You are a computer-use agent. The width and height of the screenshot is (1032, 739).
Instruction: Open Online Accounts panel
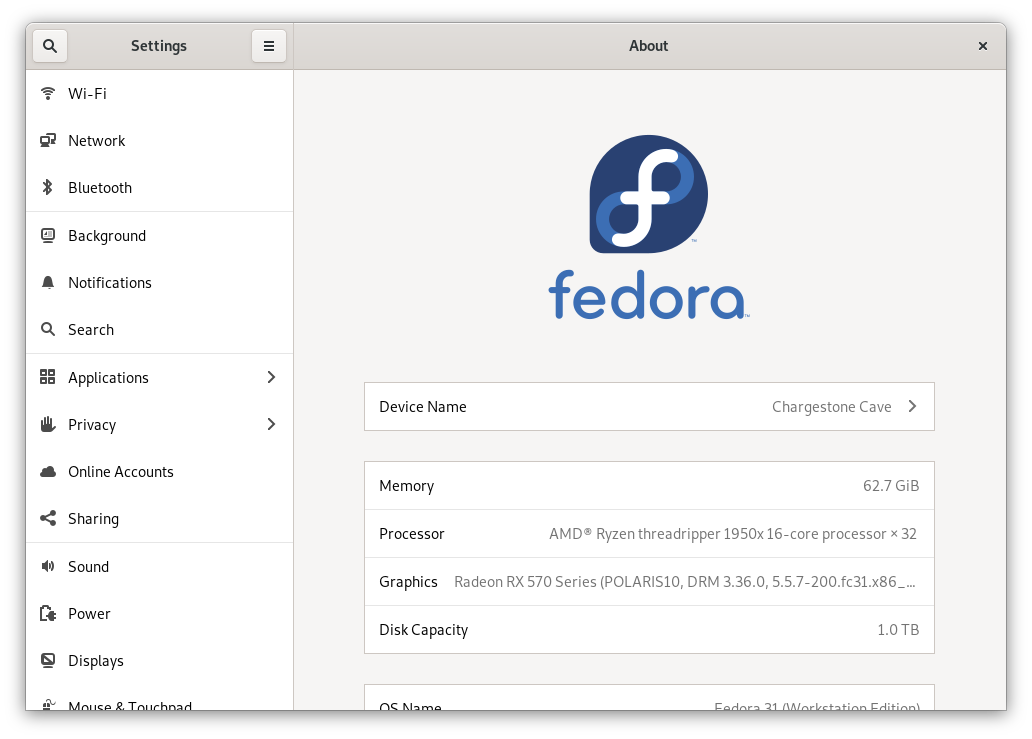[x=159, y=472]
